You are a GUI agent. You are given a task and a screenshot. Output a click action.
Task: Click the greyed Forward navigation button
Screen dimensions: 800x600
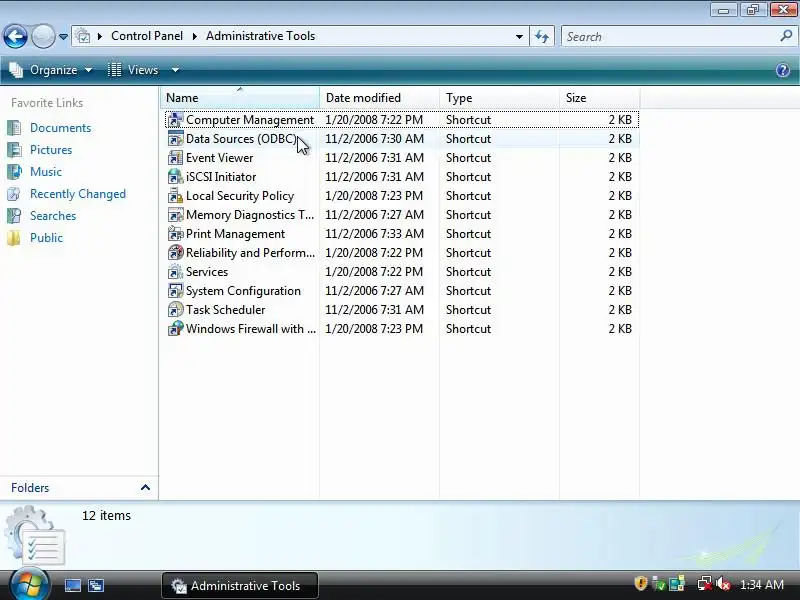(43, 36)
